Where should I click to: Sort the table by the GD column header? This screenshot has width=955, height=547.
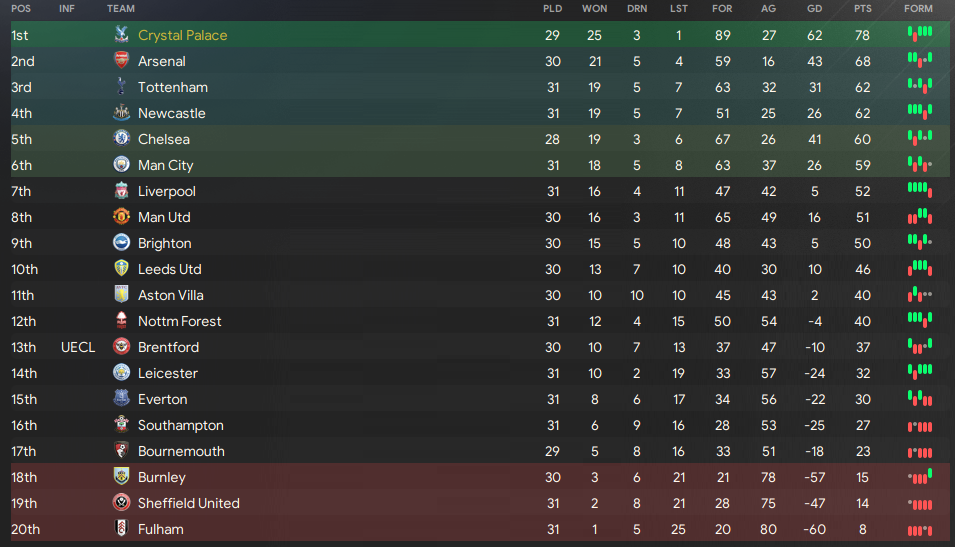coord(814,9)
